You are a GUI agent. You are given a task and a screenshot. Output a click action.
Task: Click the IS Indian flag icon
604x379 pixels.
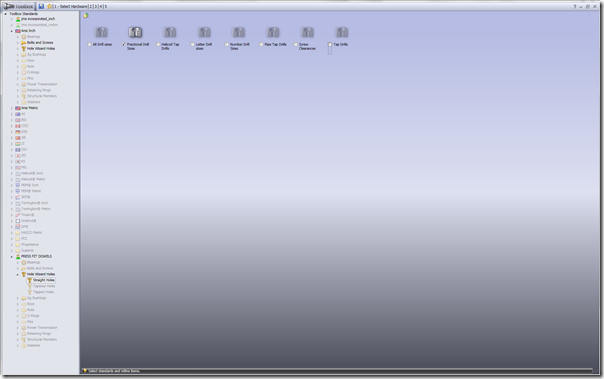(x=18, y=144)
